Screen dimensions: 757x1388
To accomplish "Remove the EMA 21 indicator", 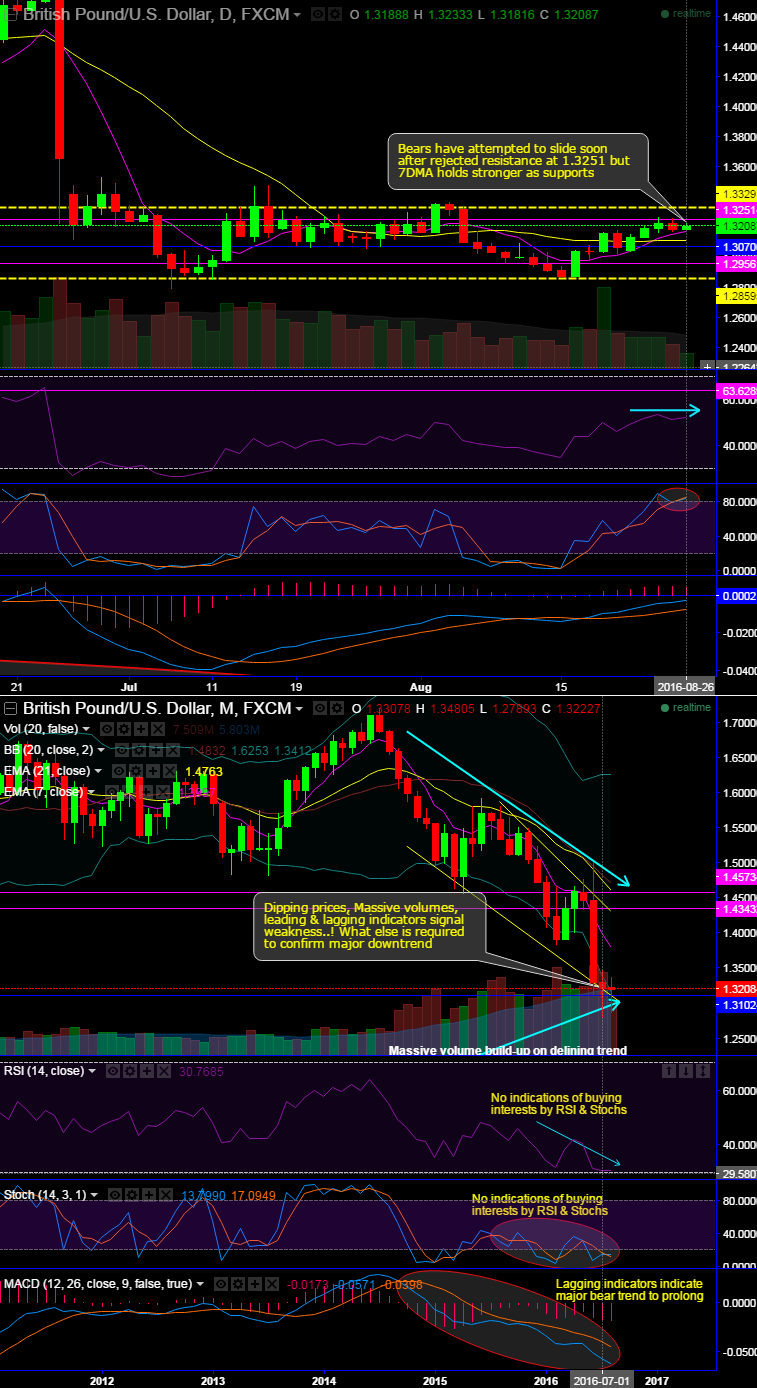I will (x=169, y=771).
